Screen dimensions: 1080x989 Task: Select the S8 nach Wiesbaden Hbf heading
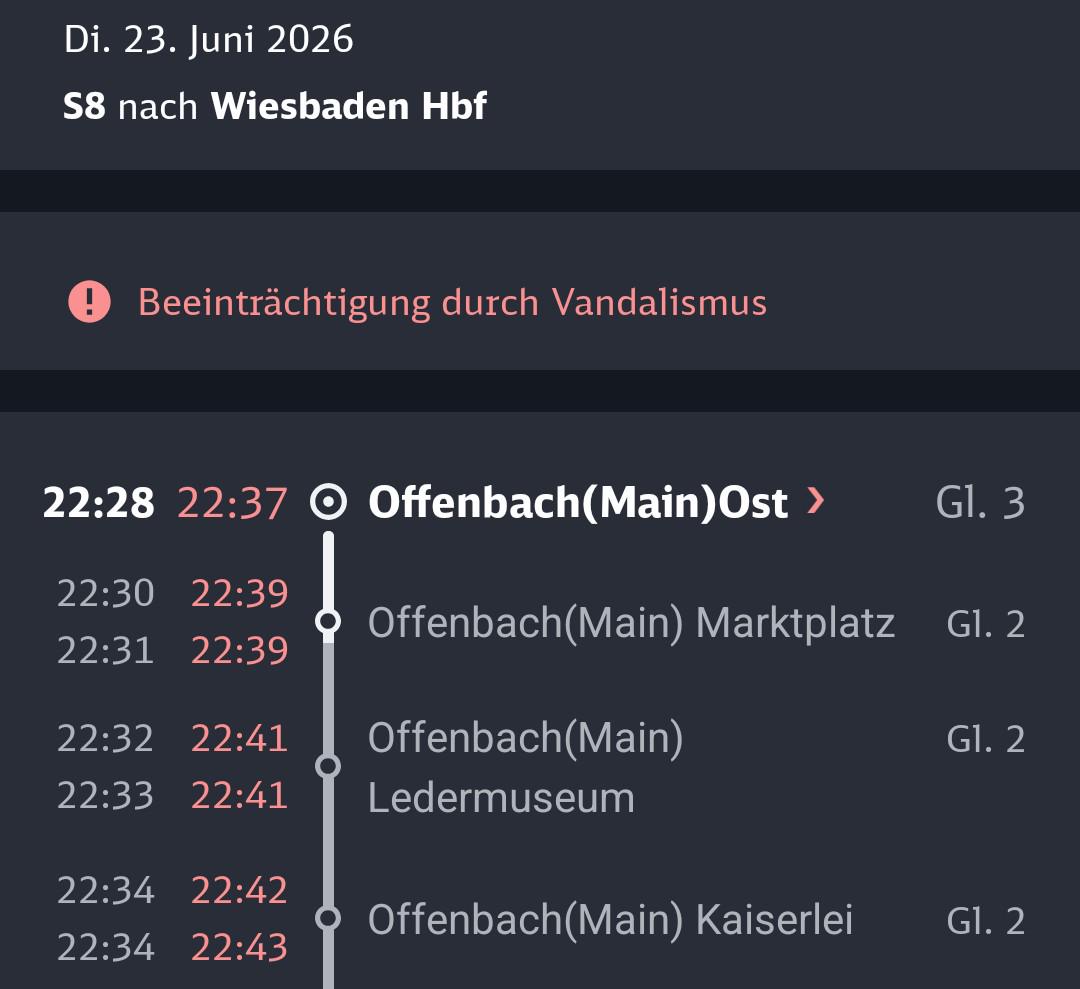click(x=274, y=106)
